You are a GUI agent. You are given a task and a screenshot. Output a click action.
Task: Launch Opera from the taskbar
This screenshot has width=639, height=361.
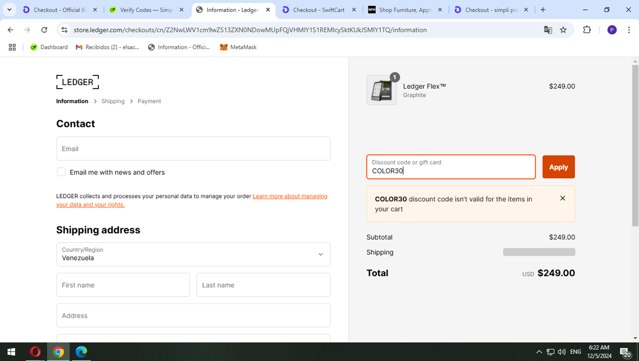(x=35, y=352)
